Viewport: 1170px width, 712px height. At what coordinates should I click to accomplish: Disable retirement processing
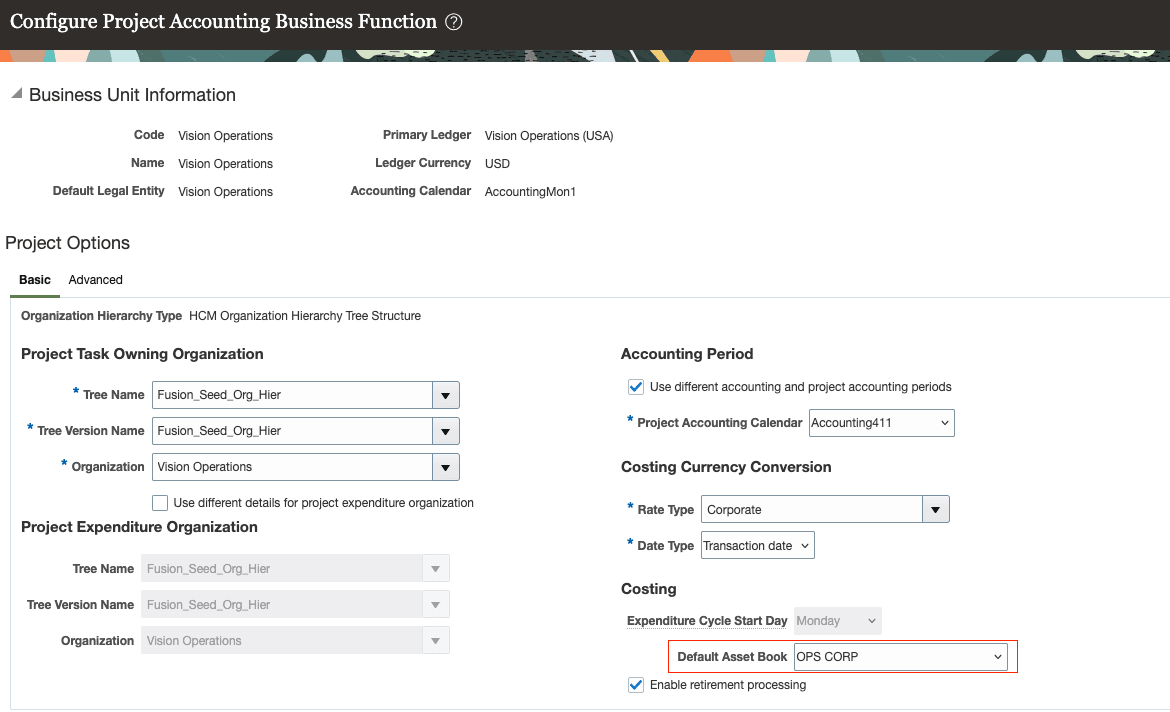(636, 684)
